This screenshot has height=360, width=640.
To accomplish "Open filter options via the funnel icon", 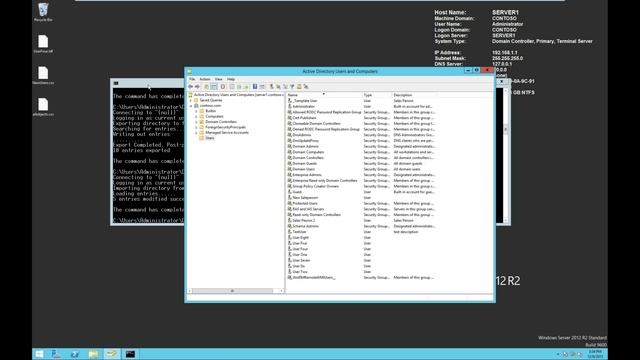I will click(292, 87).
